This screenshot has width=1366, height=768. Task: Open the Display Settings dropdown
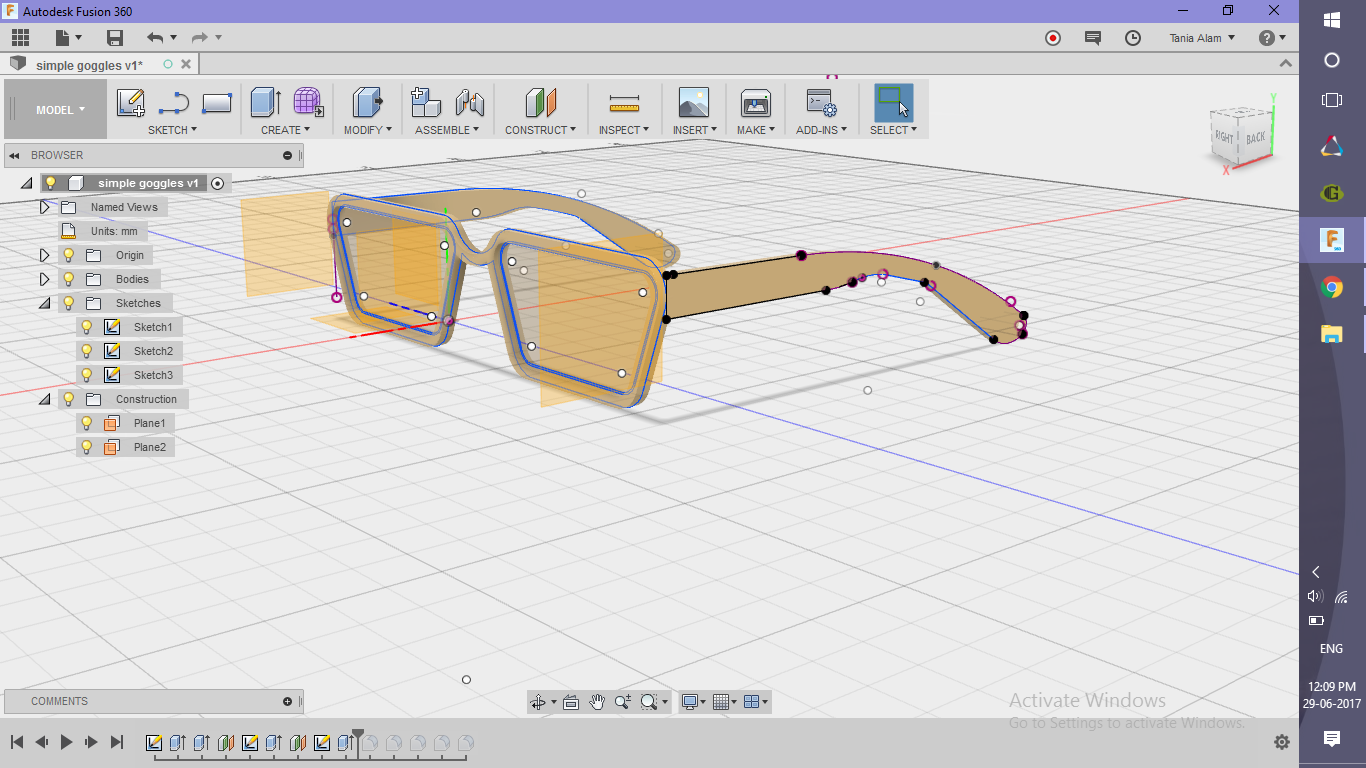point(694,702)
